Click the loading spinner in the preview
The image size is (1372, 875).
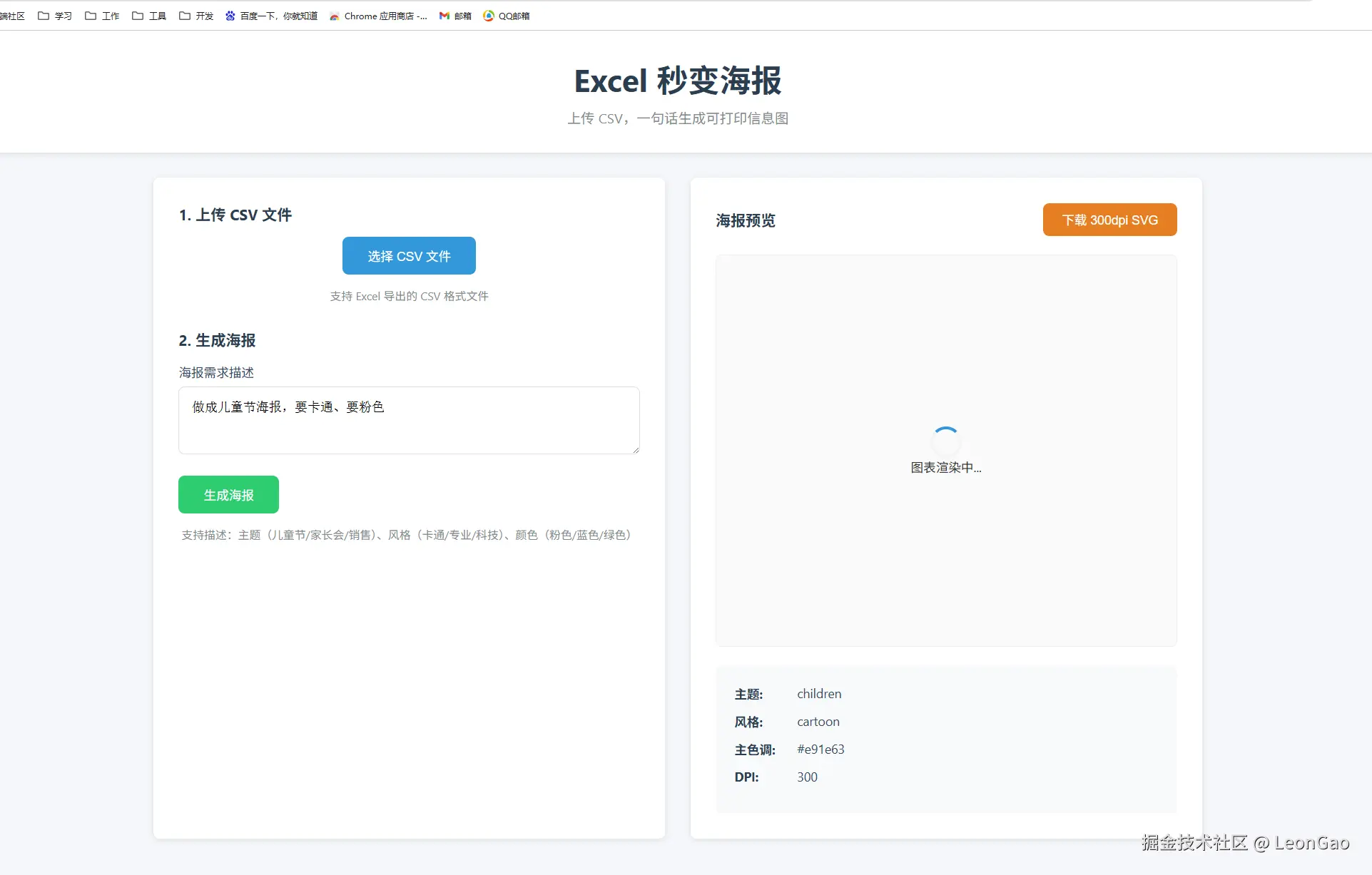click(945, 441)
